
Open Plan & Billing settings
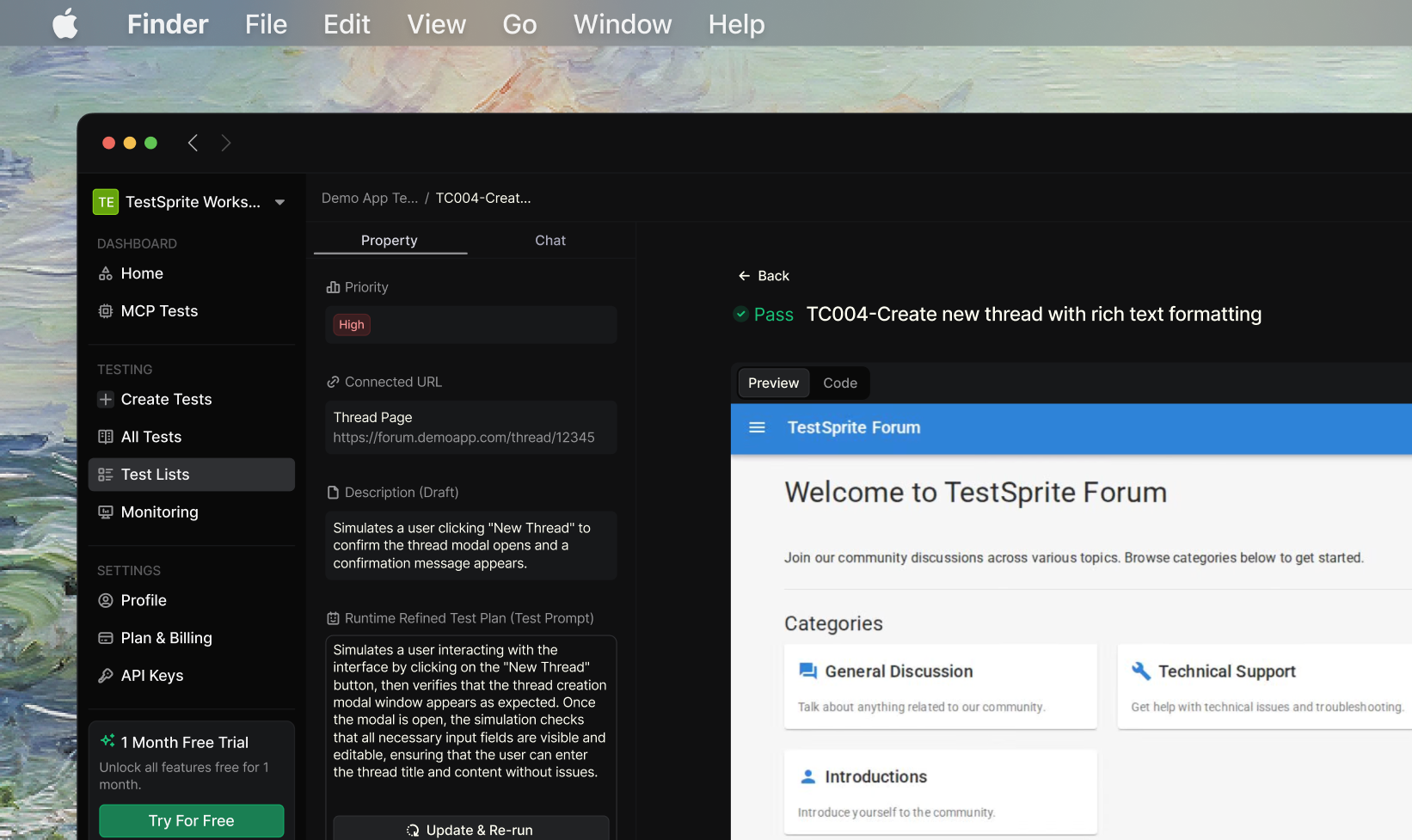pyautogui.click(x=192, y=638)
